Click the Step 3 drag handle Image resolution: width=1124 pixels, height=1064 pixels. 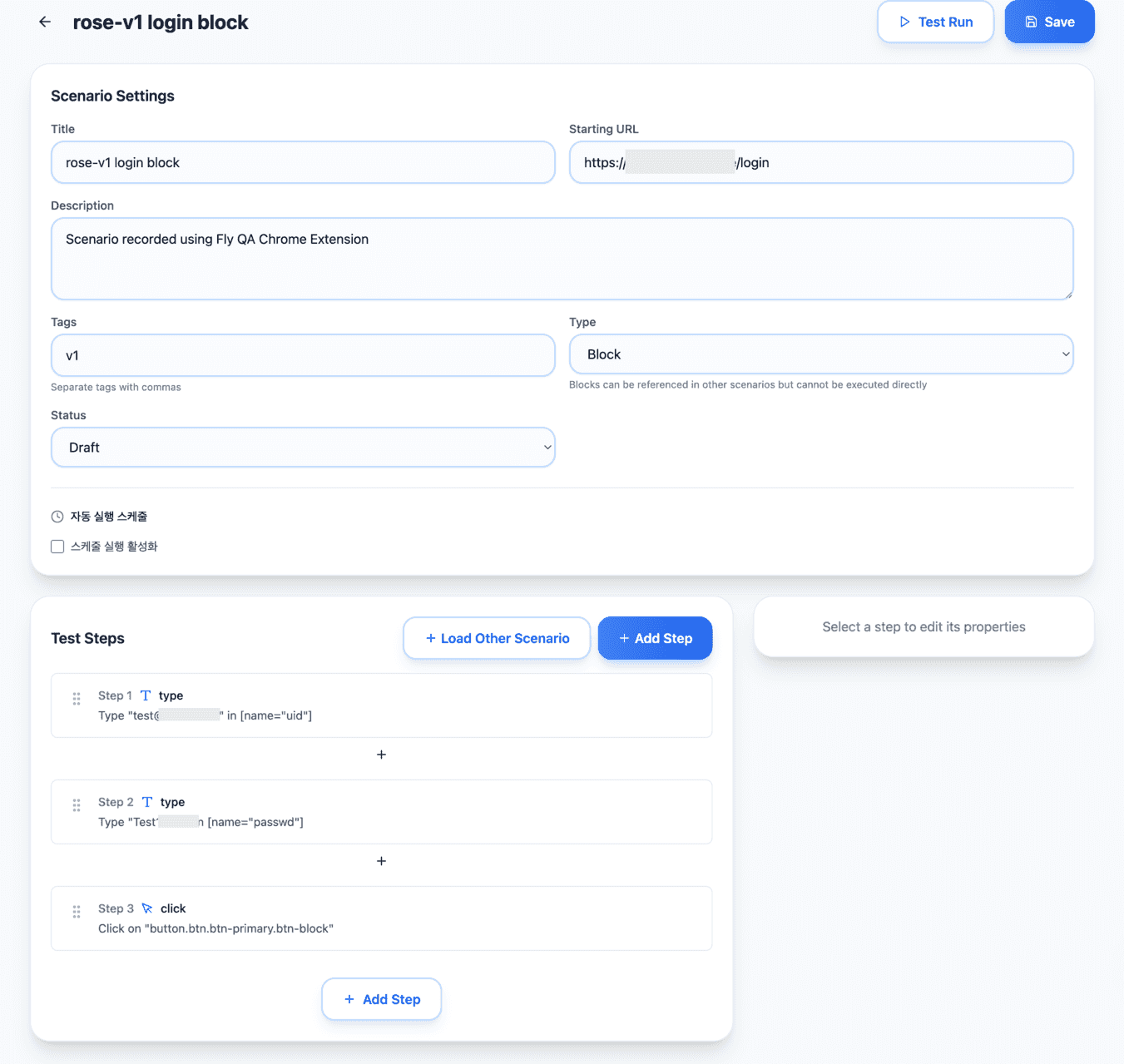click(x=77, y=912)
